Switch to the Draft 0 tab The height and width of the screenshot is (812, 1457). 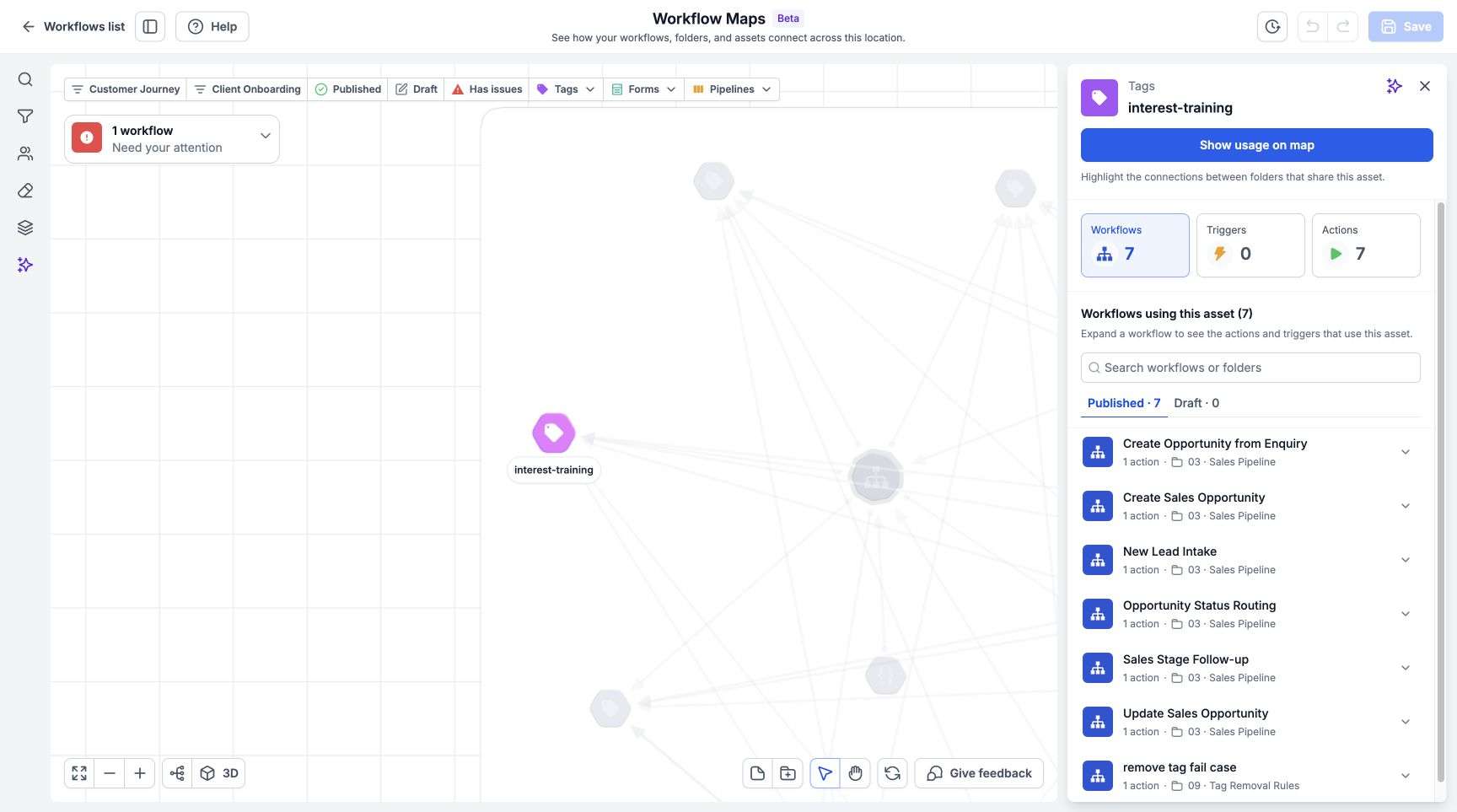1196,403
